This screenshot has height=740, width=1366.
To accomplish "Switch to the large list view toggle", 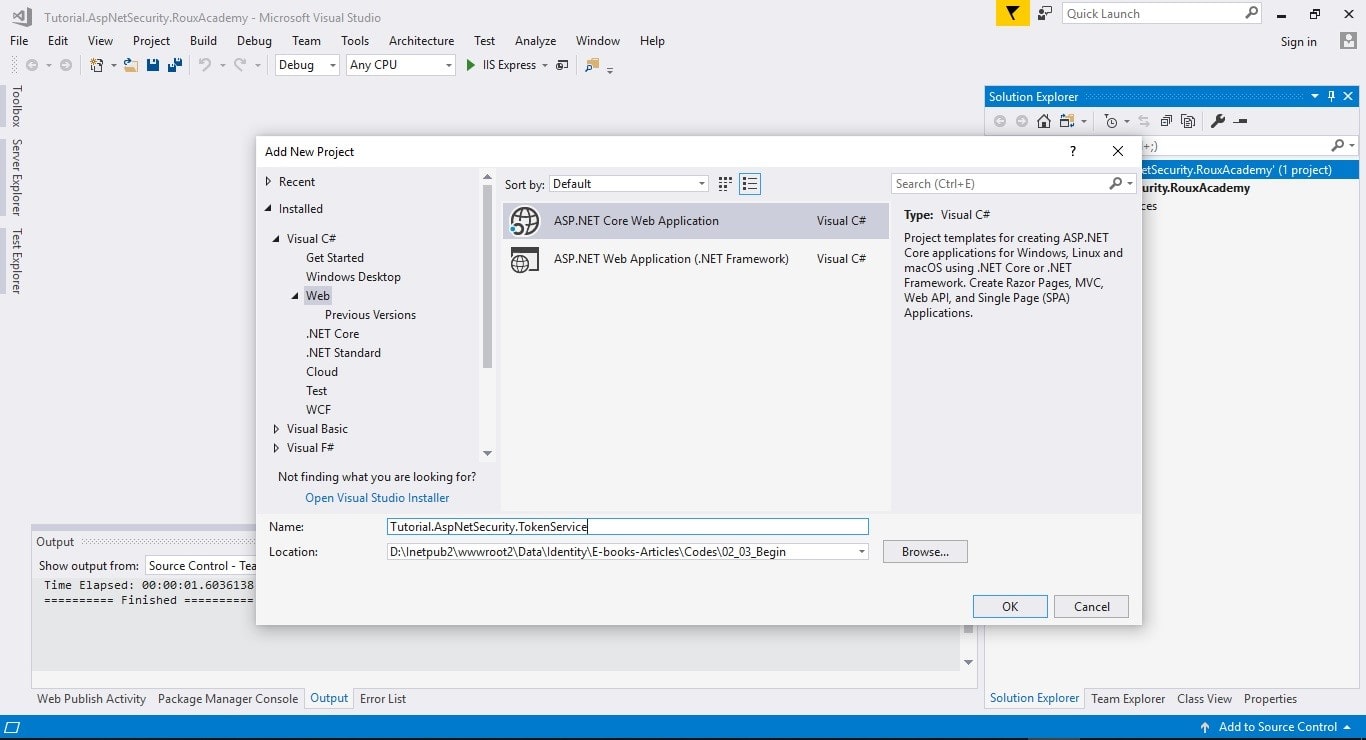I will (x=750, y=184).
